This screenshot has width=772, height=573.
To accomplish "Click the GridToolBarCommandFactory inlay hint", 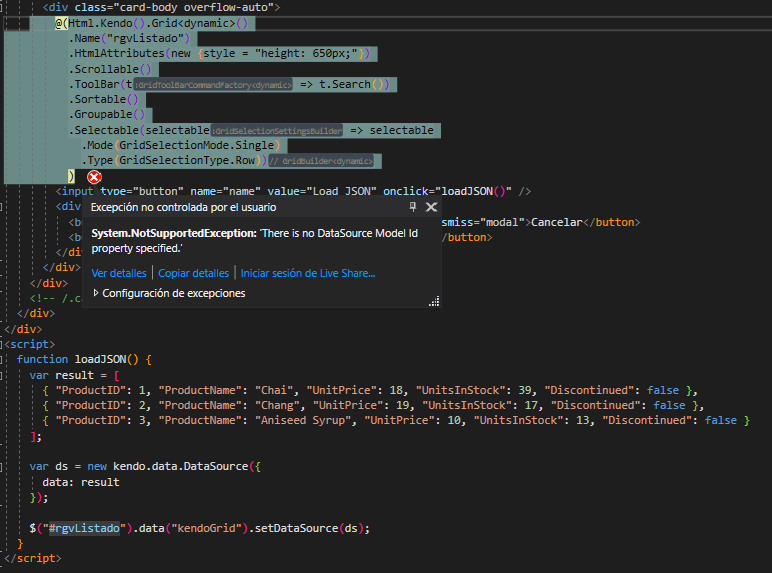I will [x=214, y=86].
